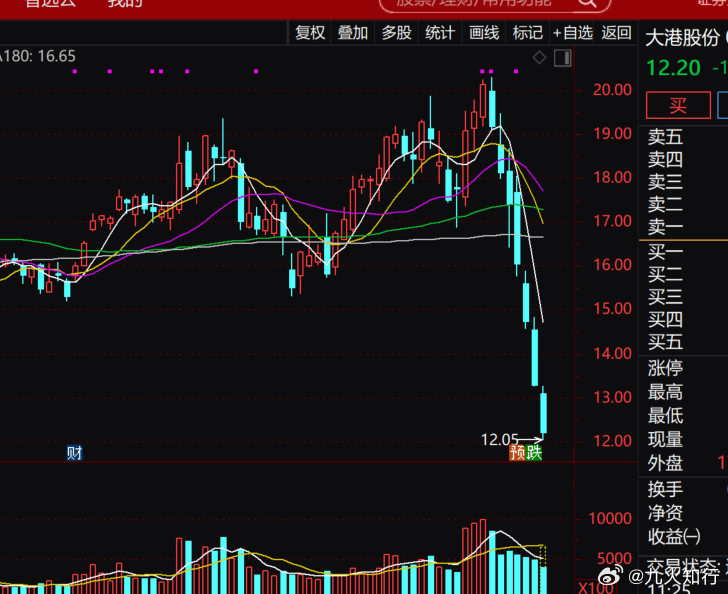Open the 多股 multi-stock view
Screen dimensions: 728x594
pyautogui.click(x=396, y=33)
